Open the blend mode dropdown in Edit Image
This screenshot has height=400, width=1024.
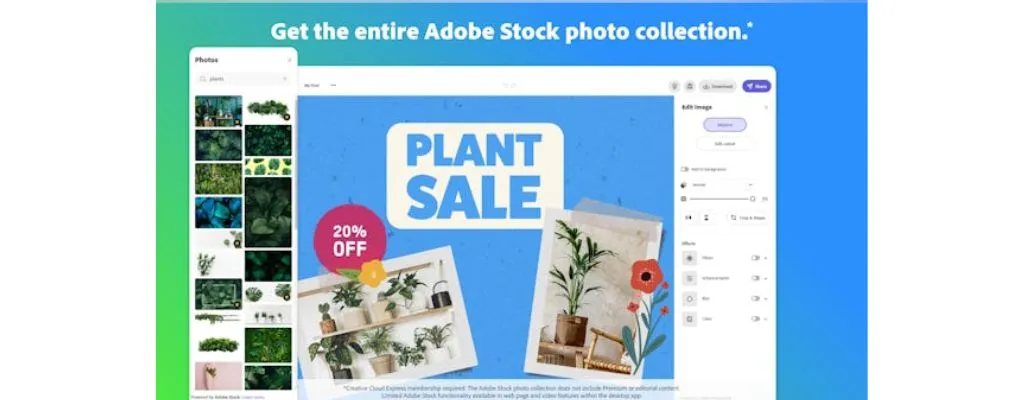[x=722, y=185]
